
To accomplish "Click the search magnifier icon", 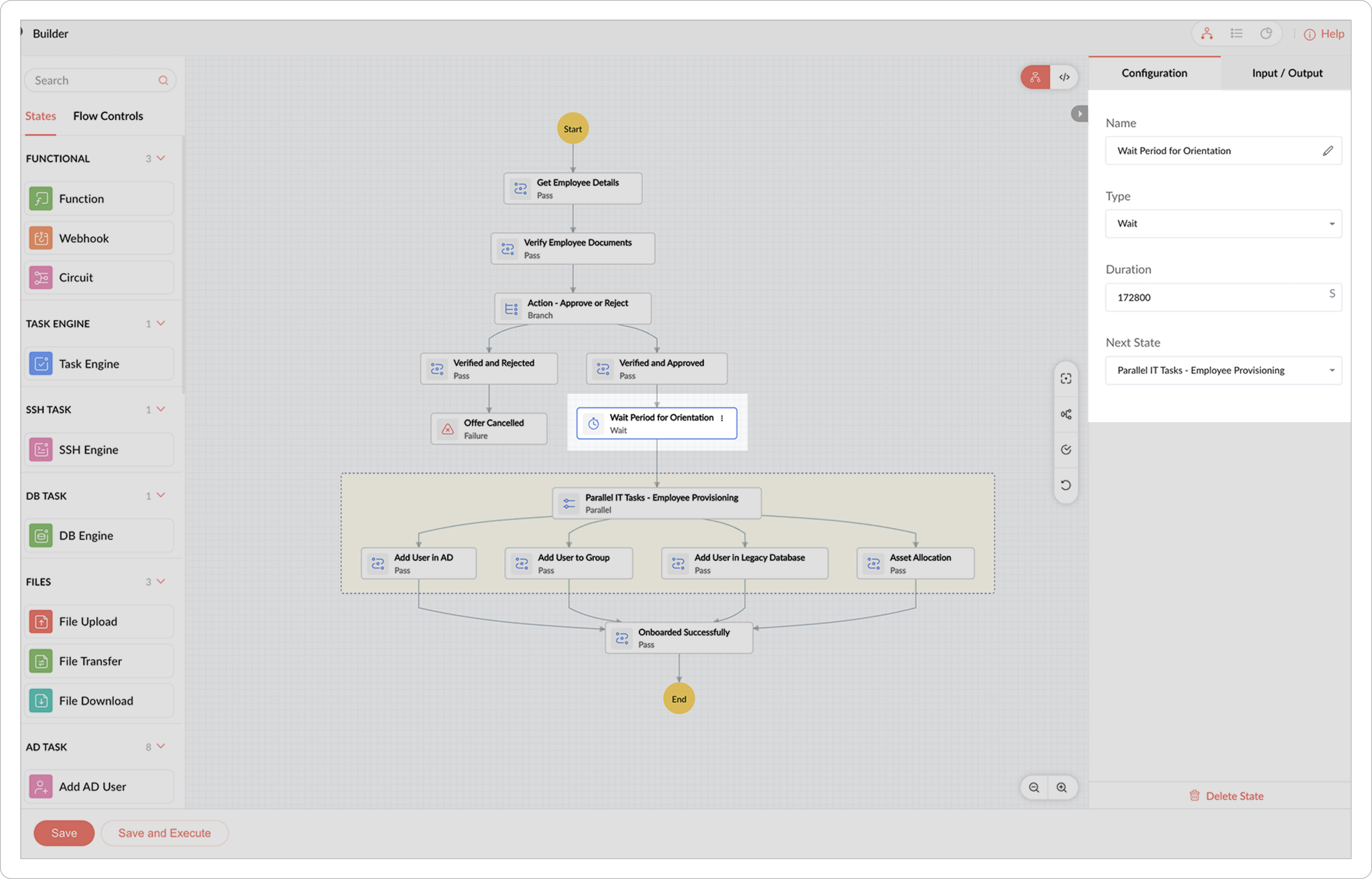I will 163,80.
